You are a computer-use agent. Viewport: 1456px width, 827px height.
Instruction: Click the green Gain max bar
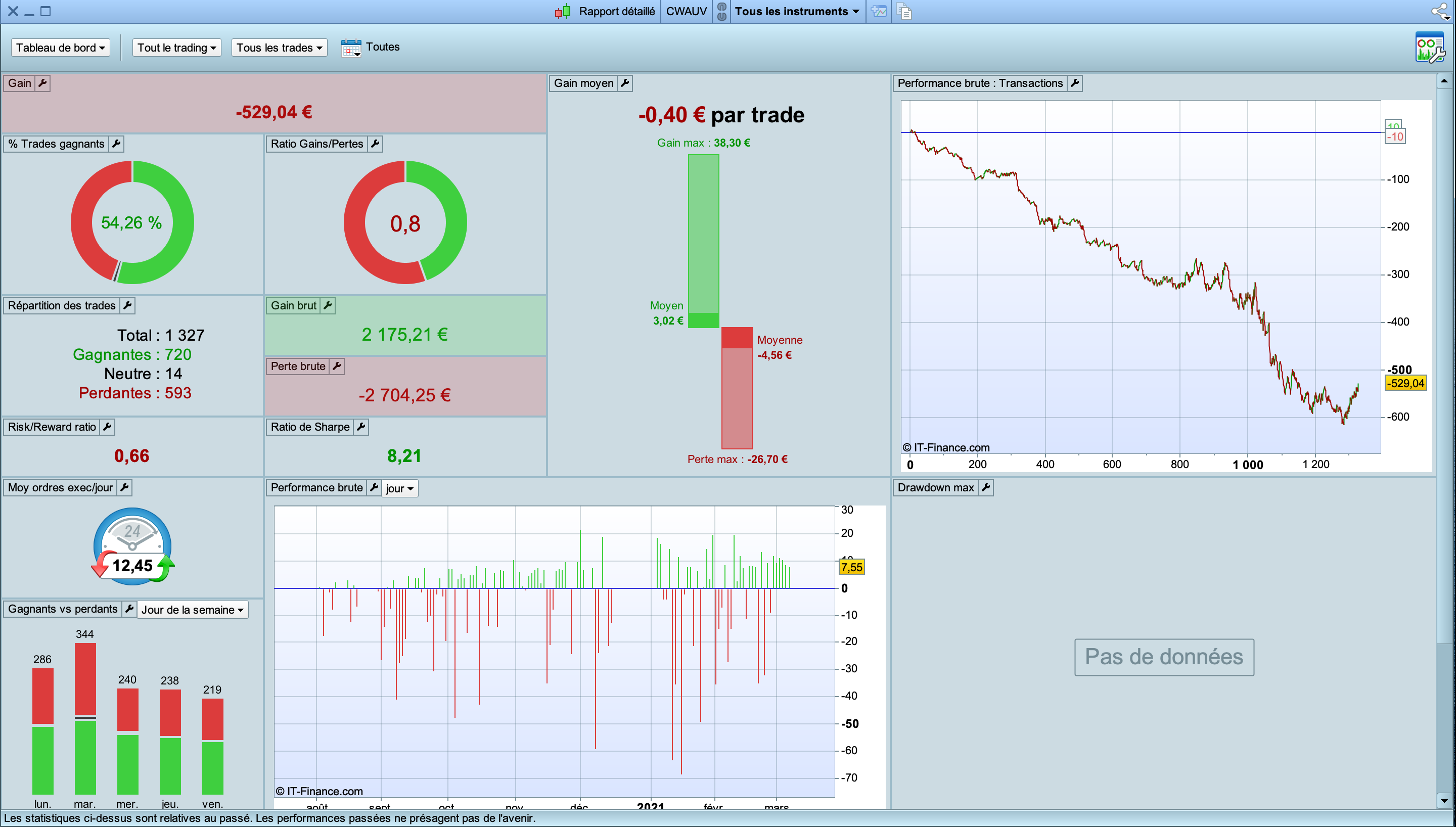704,233
